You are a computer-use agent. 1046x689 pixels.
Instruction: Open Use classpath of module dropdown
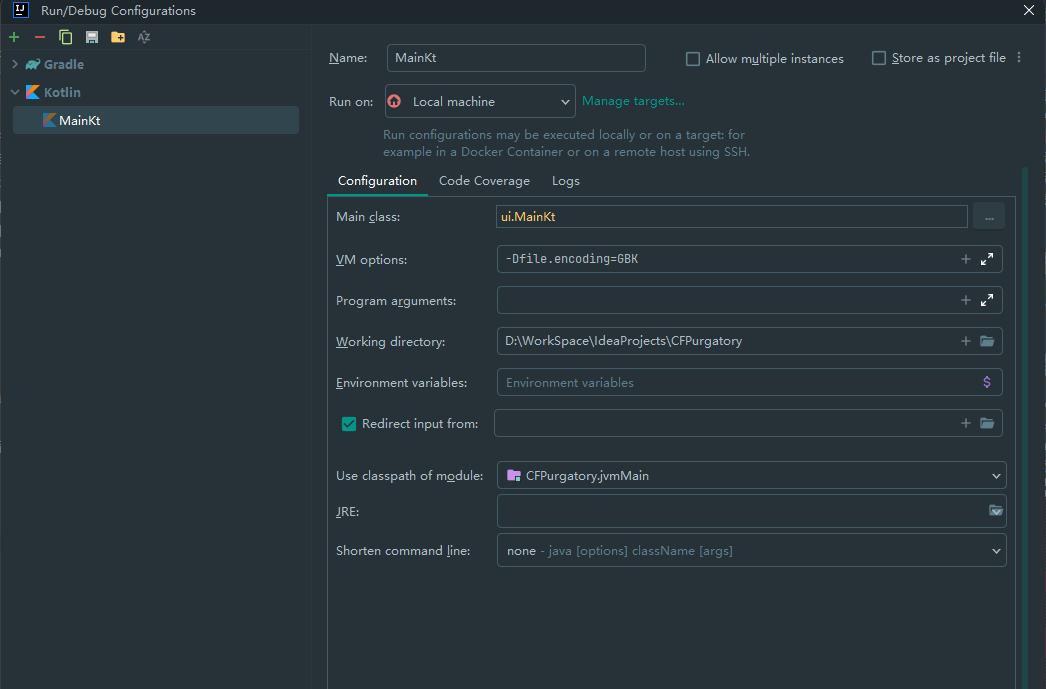[751, 476]
